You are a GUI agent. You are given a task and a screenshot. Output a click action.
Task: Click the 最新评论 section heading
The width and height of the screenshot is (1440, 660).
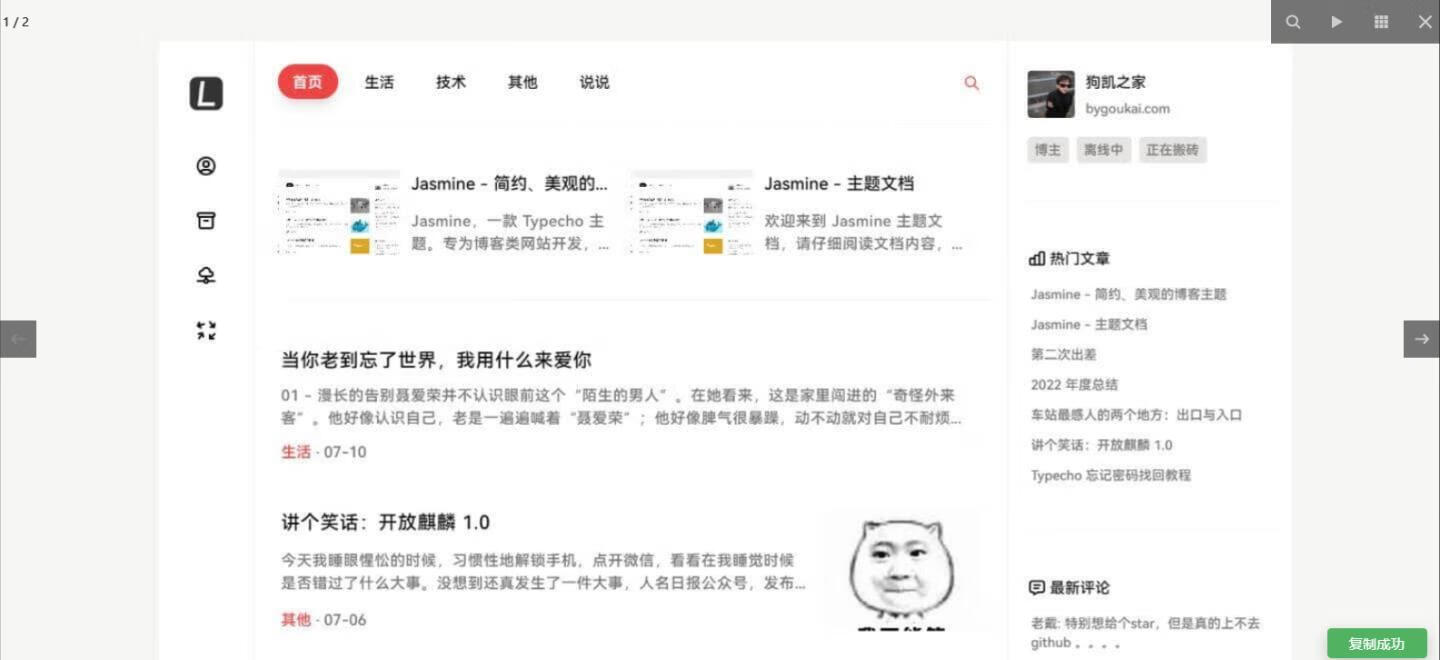point(1080,587)
